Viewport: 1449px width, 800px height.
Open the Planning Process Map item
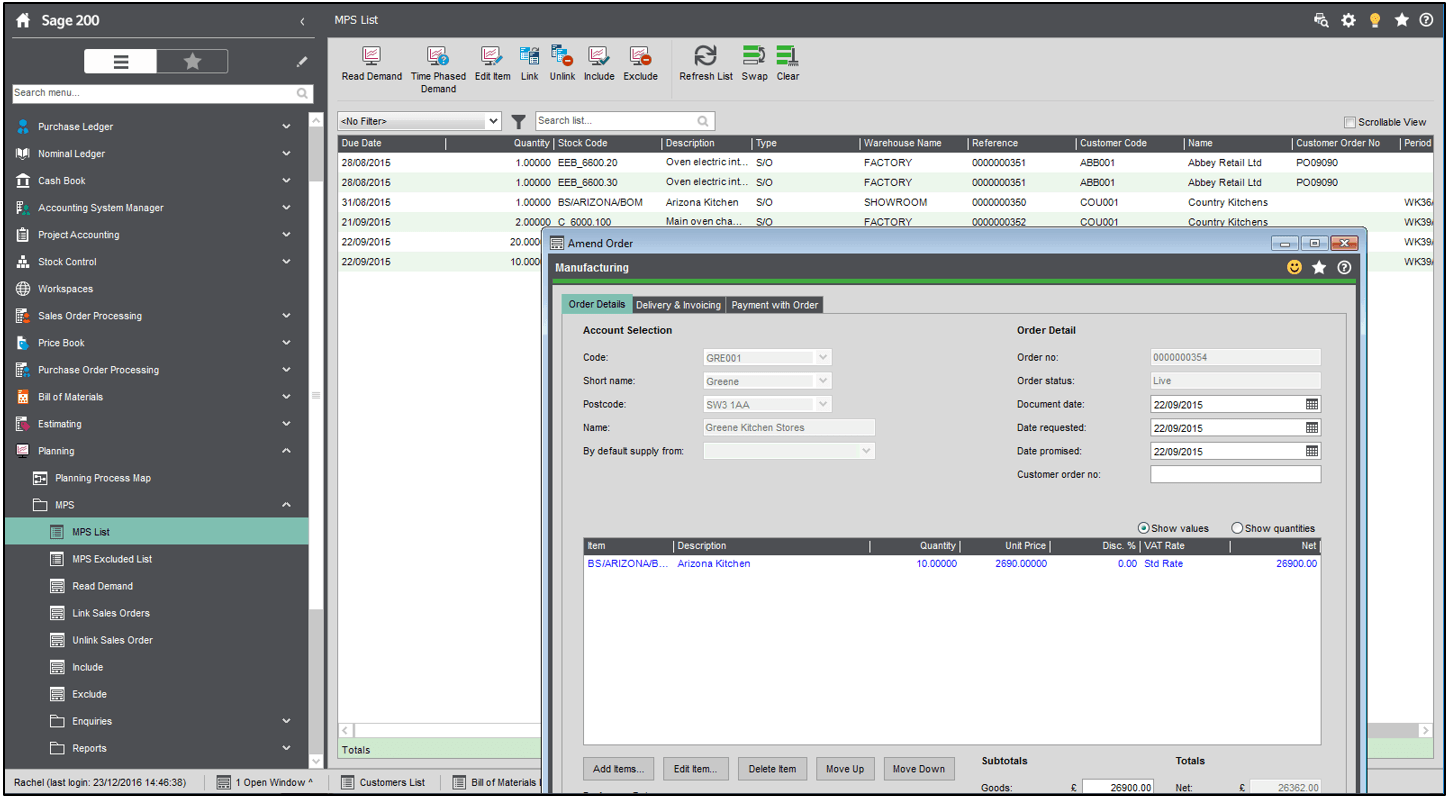click(103, 478)
